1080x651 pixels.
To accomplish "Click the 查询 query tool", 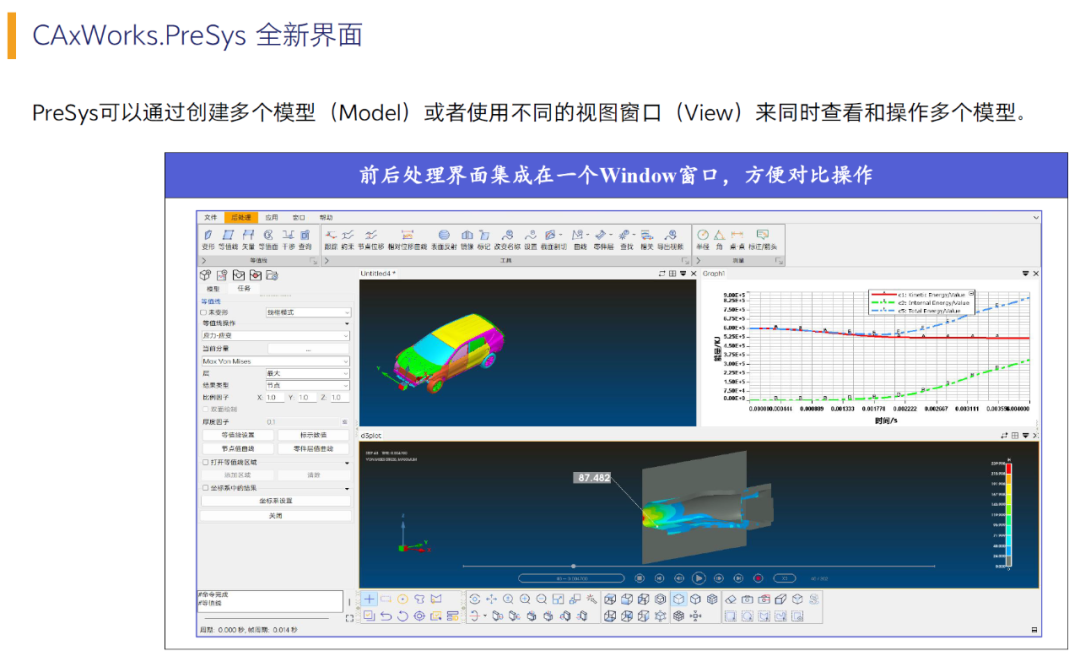I will point(305,239).
